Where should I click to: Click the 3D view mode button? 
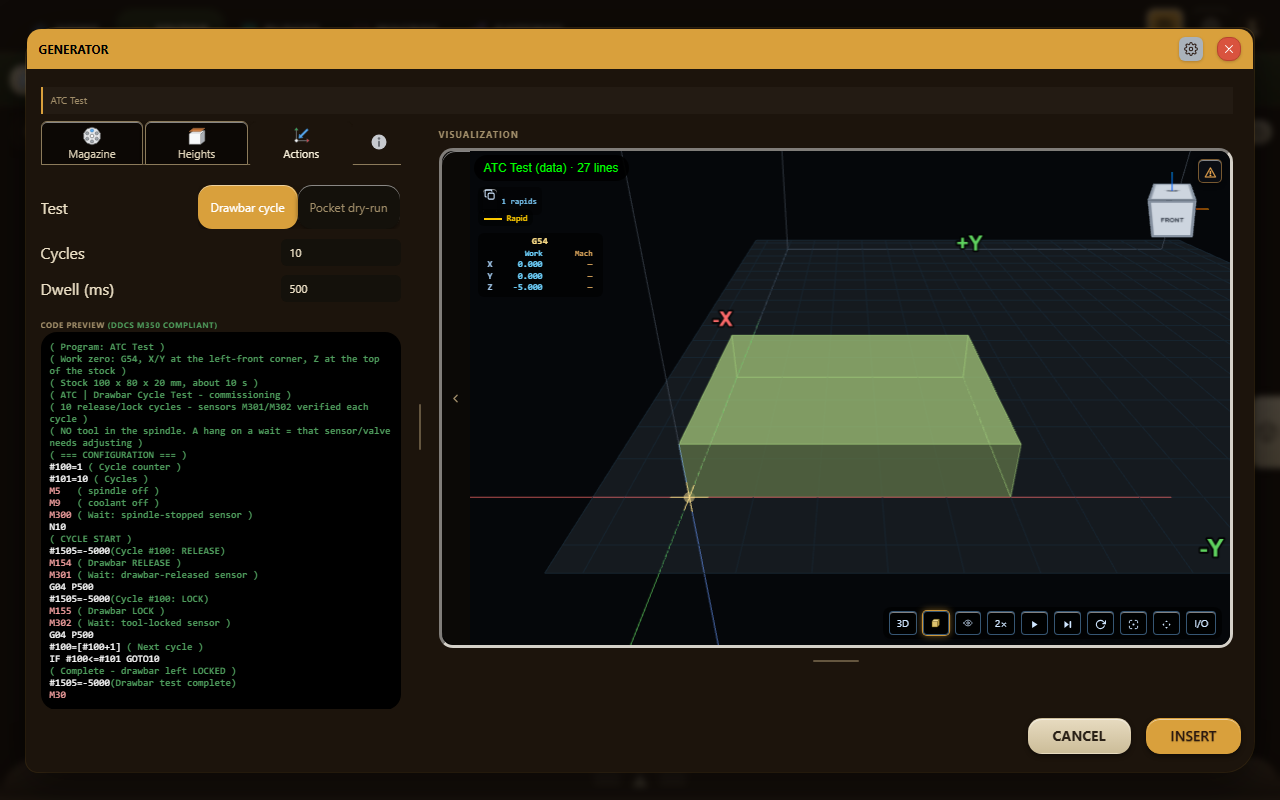point(902,623)
